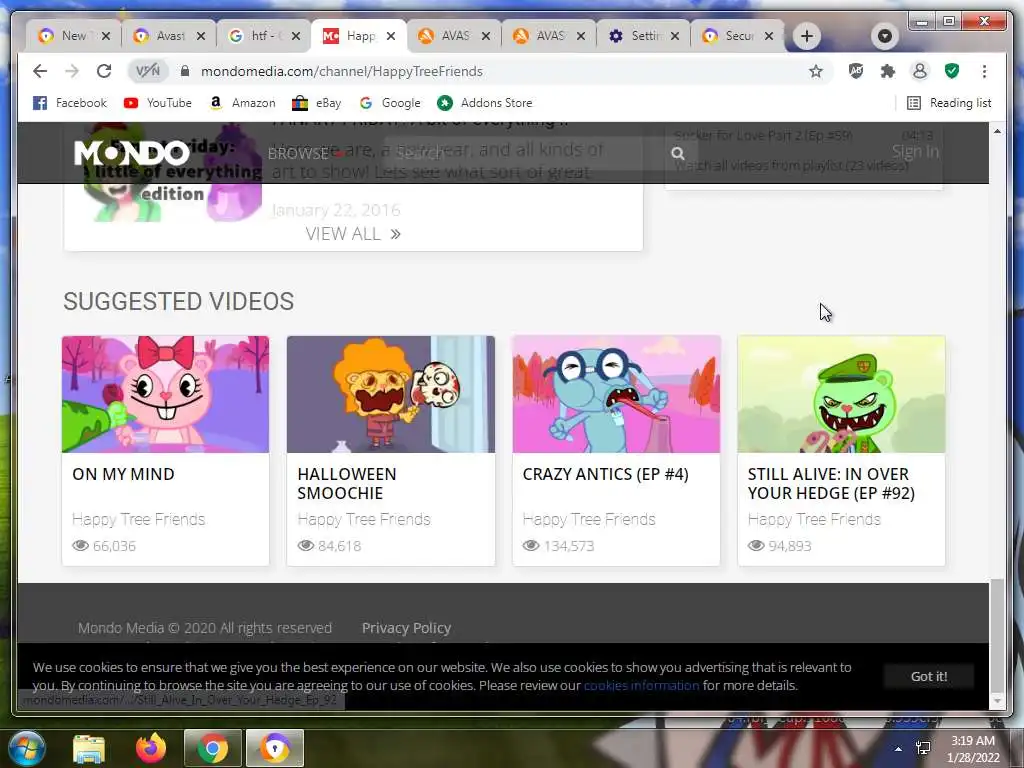Open the AdBlock shield extension icon
This screenshot has height=768, width=1024.
pyautogui.click(x=856, y=71)
